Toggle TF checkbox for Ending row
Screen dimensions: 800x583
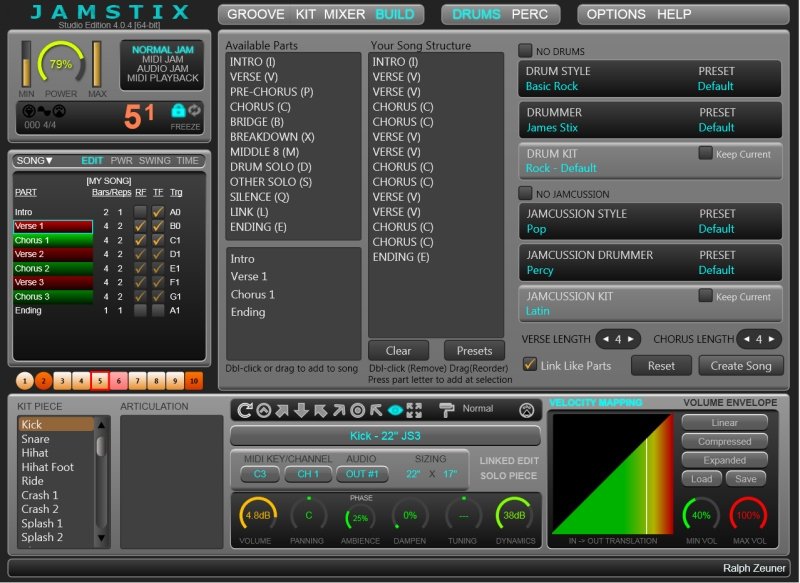[x=158, y=310]
